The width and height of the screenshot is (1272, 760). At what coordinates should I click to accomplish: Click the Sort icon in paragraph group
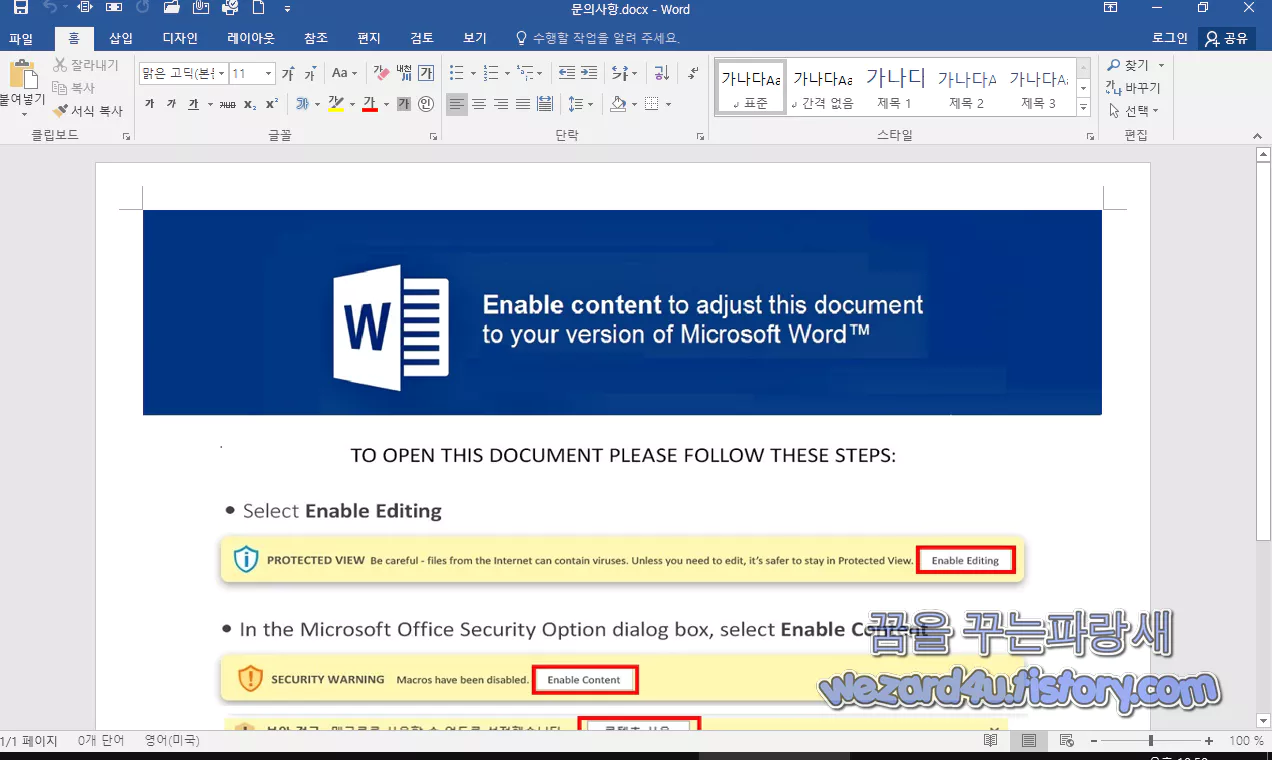coord(661,73)
